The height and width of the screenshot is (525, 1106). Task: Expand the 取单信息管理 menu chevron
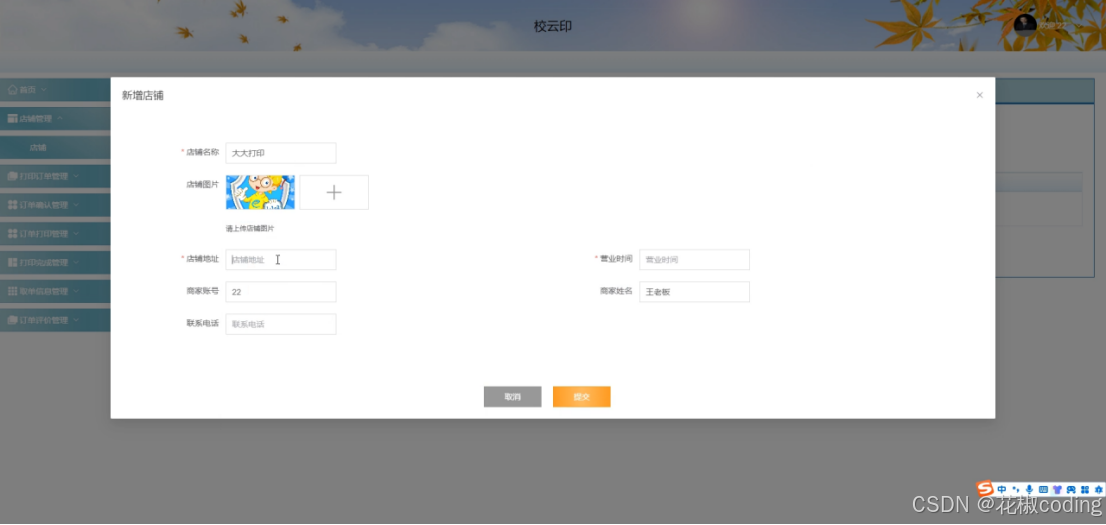[x=75, y=291]
